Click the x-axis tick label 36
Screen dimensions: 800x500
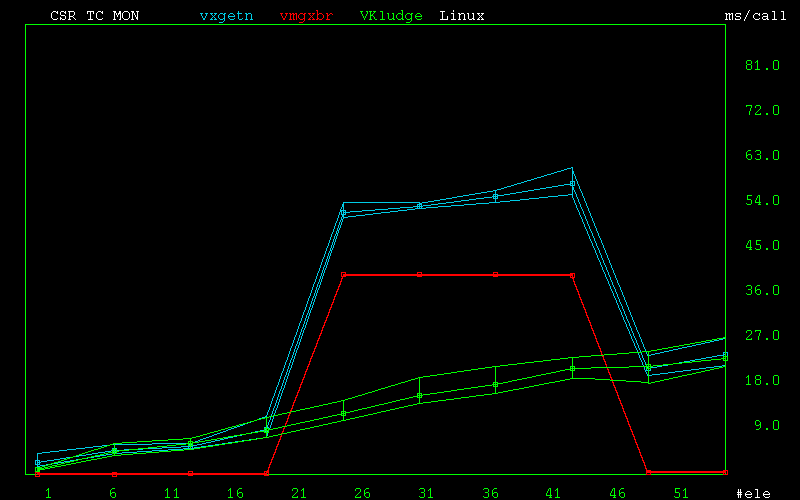point(490,493)
